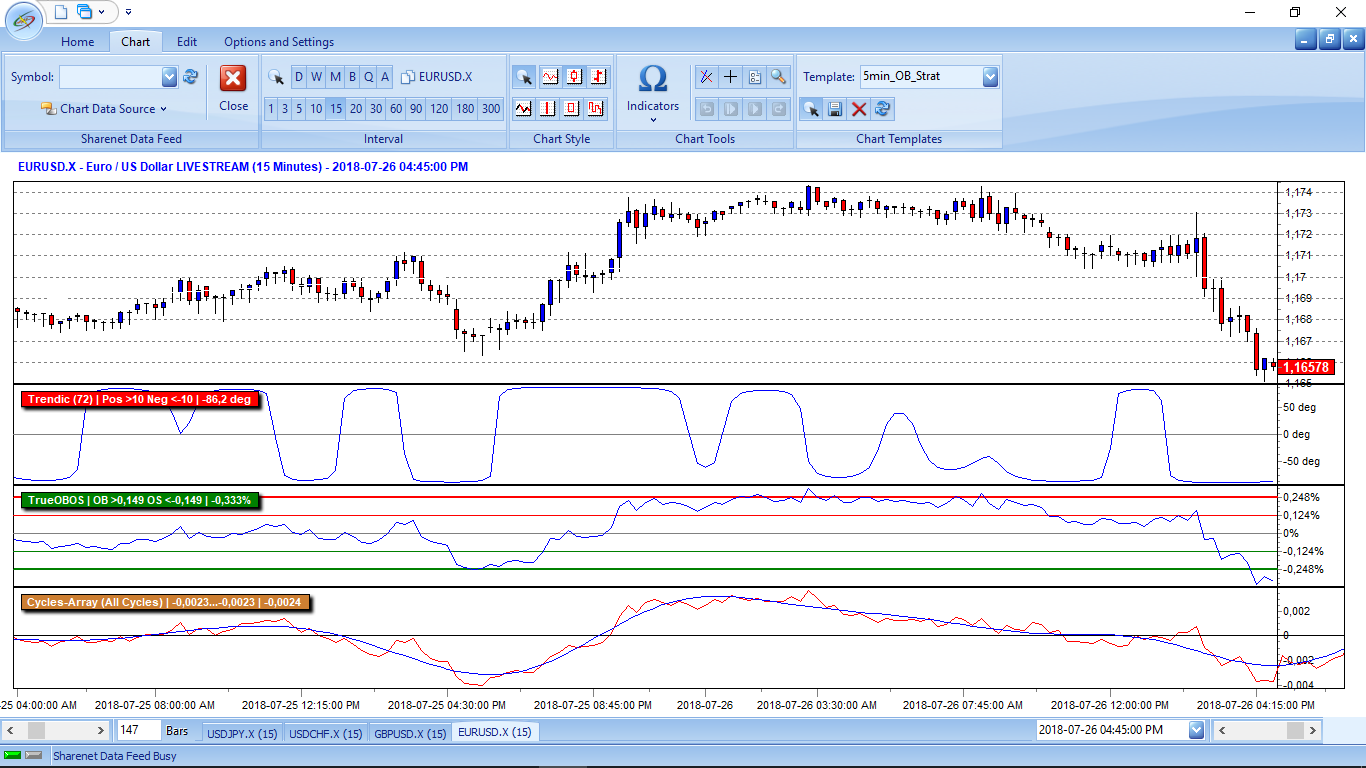Click the Trendic (72) indicator label
The image size is (1366, 768).
tap(139, 399)
